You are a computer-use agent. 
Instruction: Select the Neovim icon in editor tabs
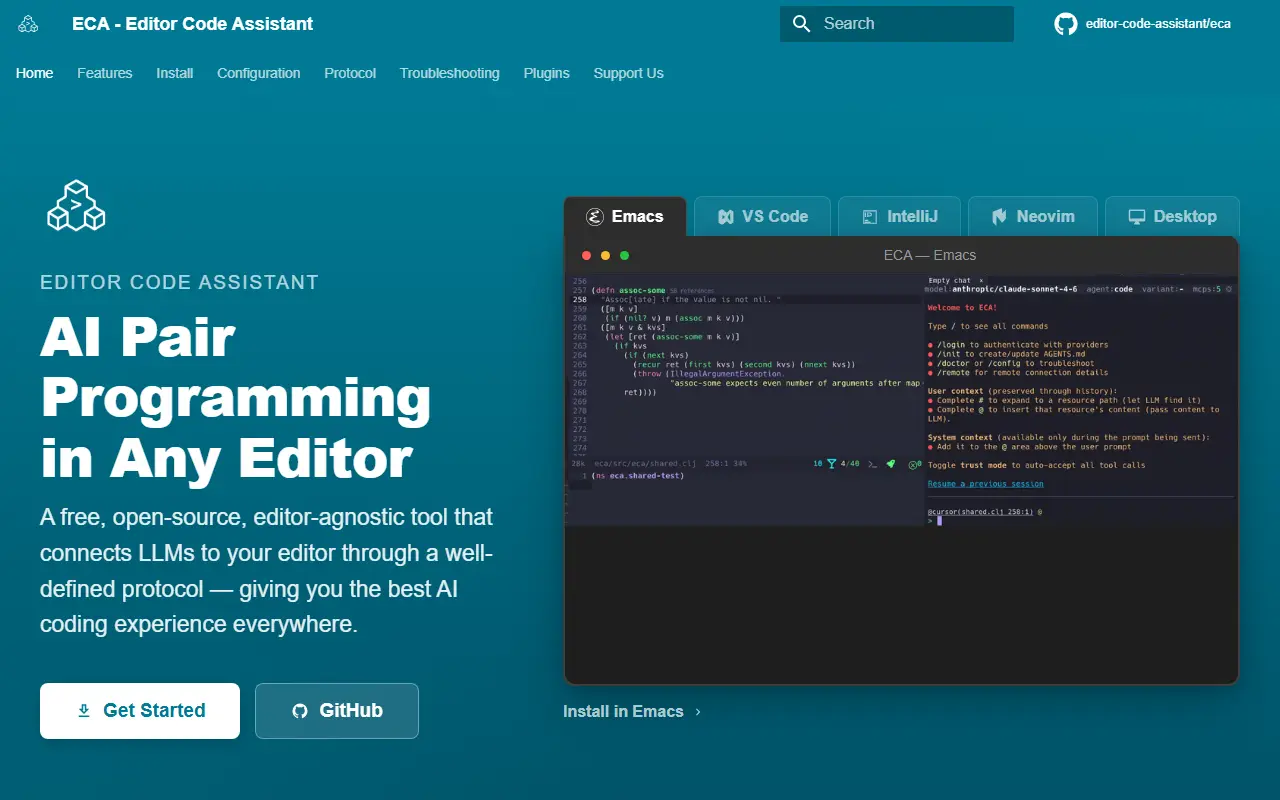999,216
